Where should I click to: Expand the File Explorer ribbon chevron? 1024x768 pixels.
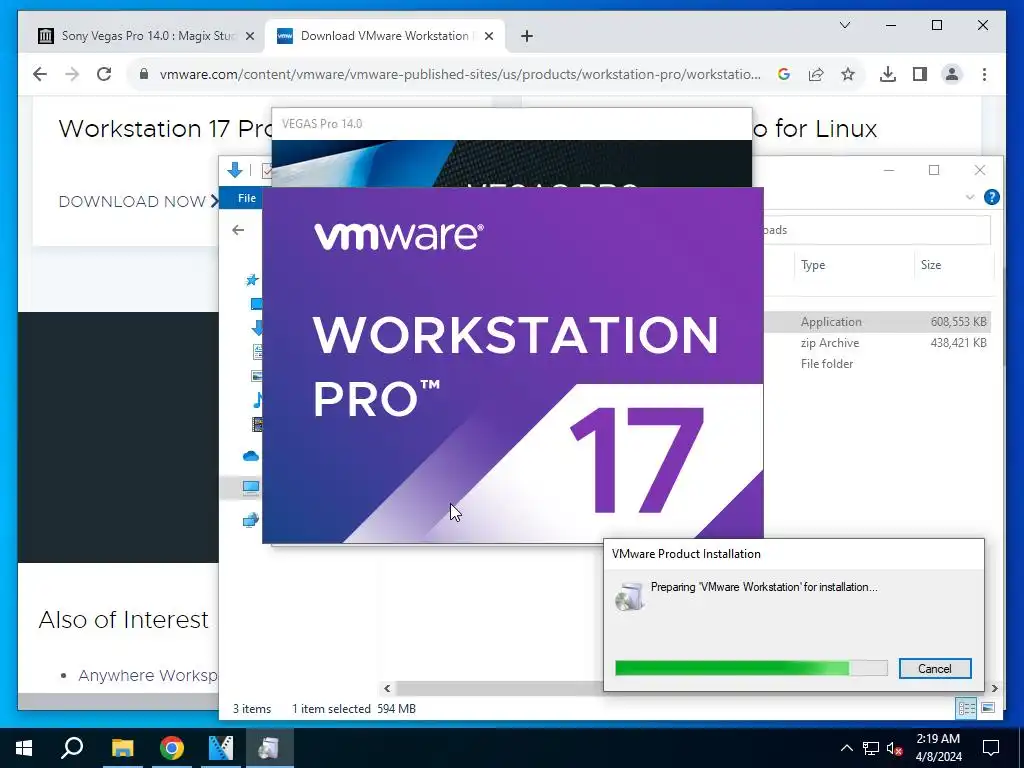pos(970,197)
